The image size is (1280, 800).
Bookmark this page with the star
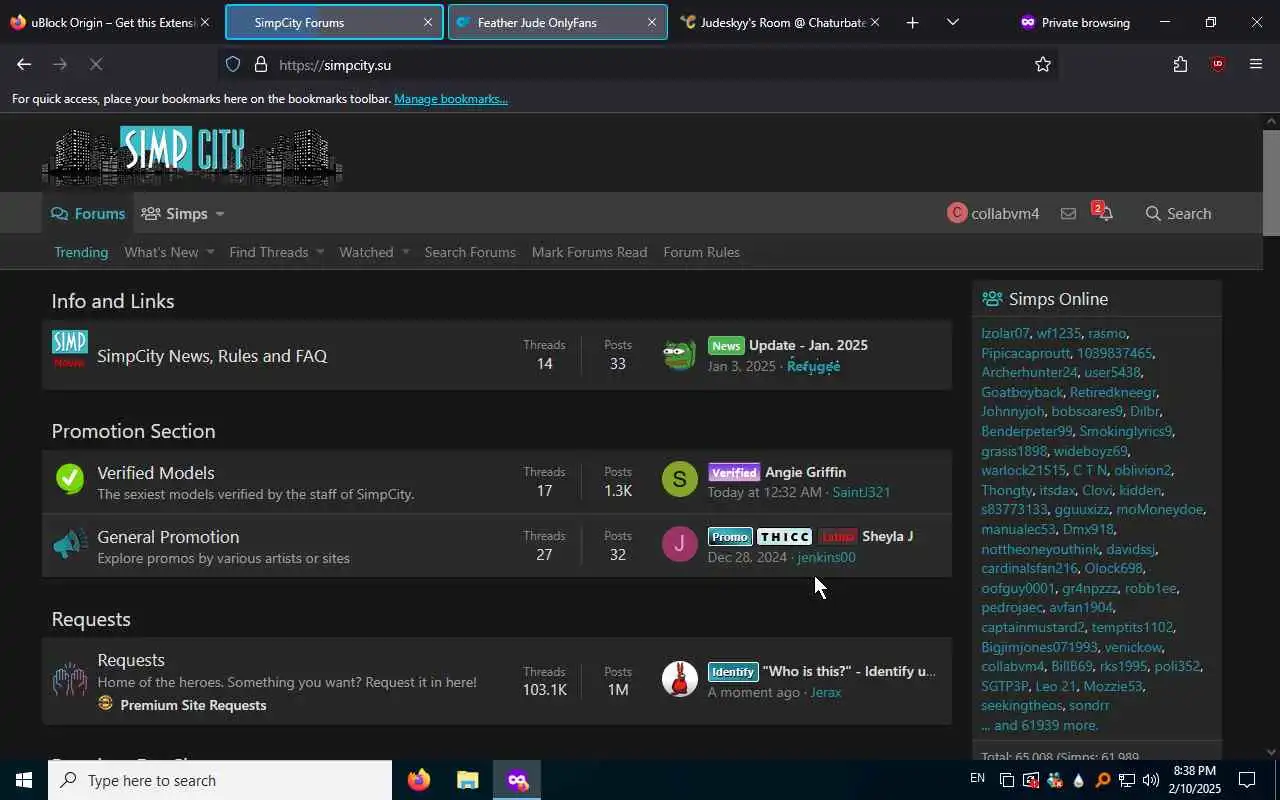(1043, 64)
